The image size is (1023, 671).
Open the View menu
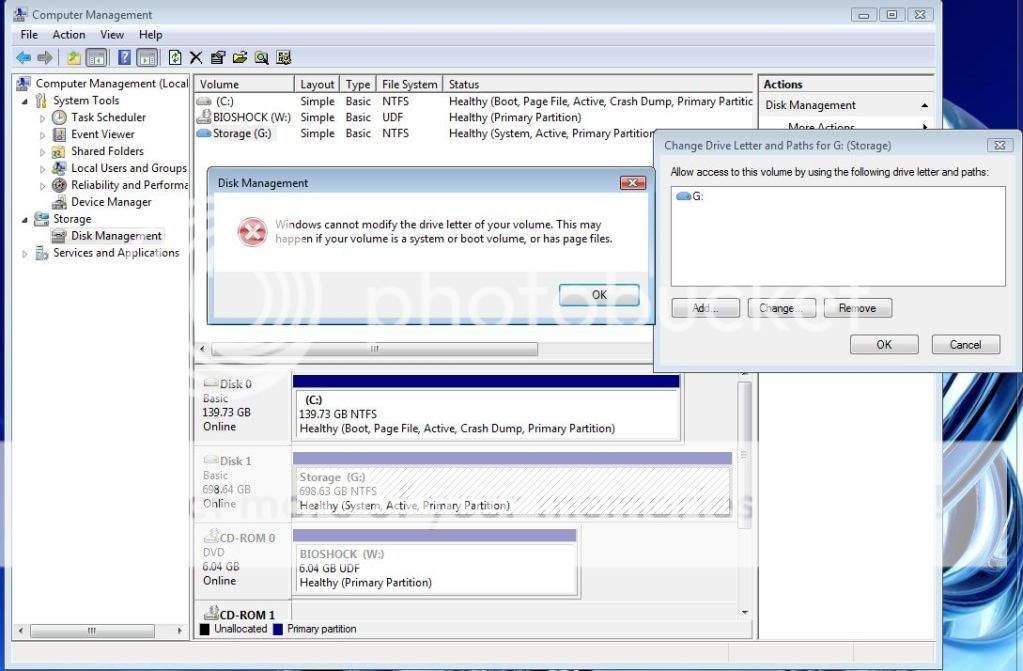coord(112,35)
